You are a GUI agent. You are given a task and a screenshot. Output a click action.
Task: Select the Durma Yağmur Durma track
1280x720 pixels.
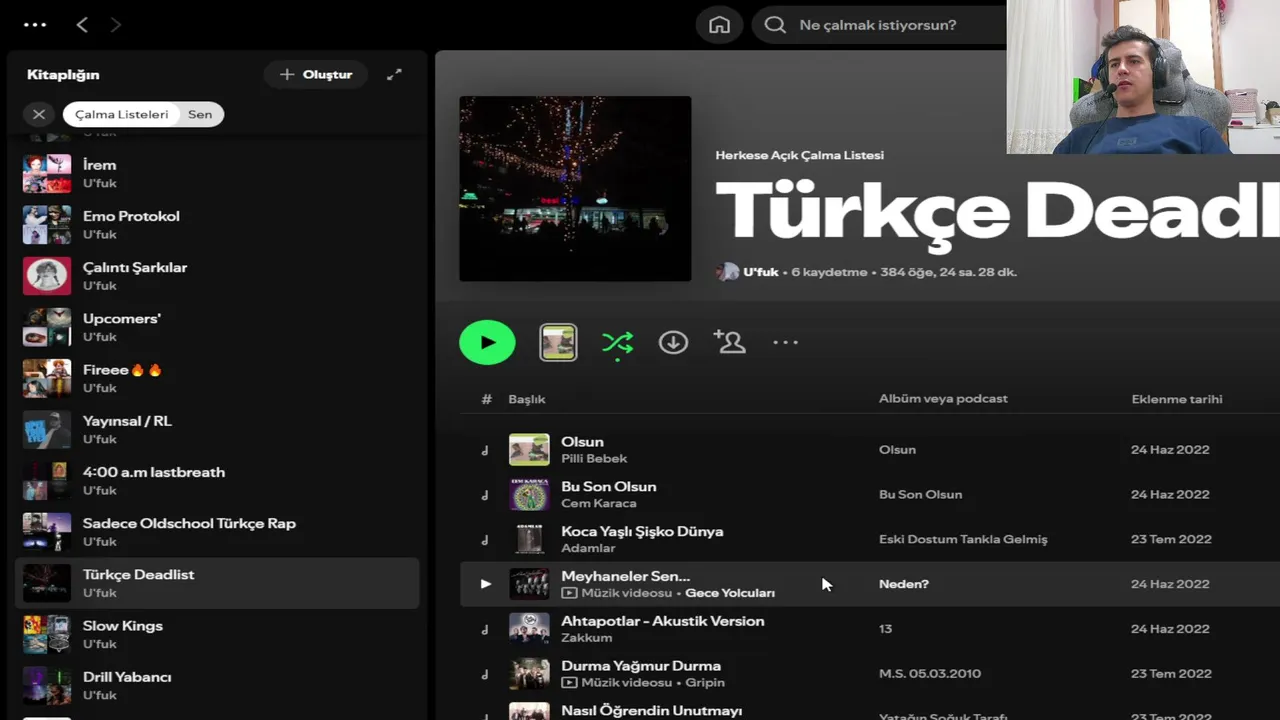641,665
